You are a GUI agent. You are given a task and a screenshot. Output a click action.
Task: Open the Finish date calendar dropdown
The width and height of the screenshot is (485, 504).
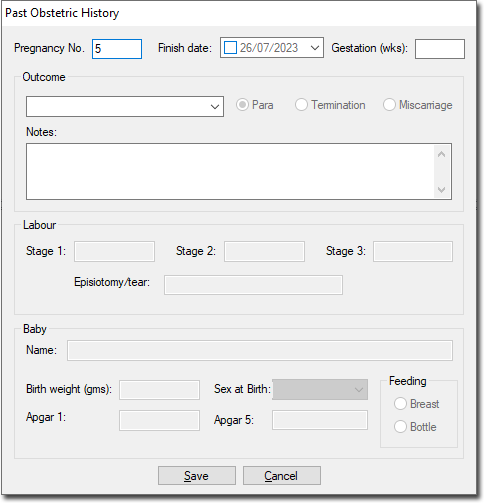pos(315,48)
